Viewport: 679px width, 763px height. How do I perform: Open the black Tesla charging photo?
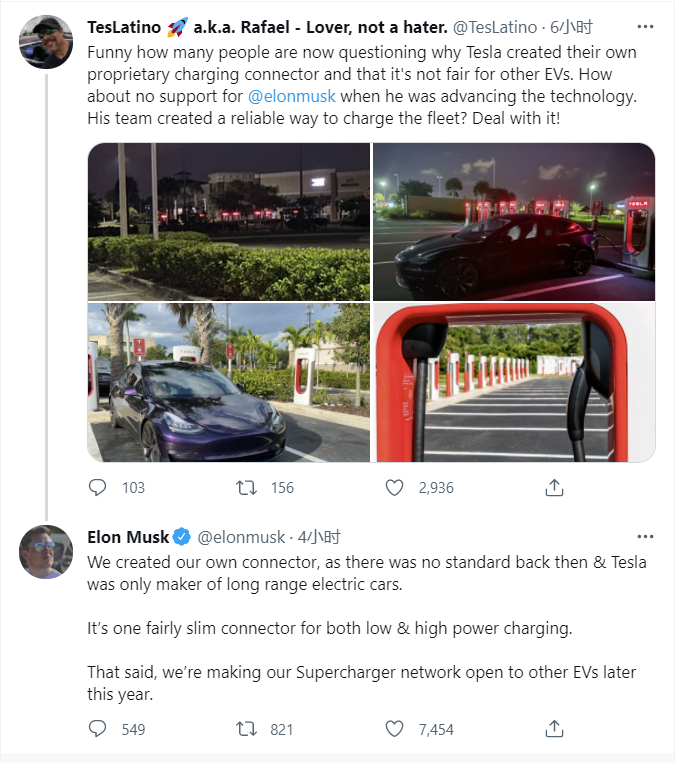point(514,221)
